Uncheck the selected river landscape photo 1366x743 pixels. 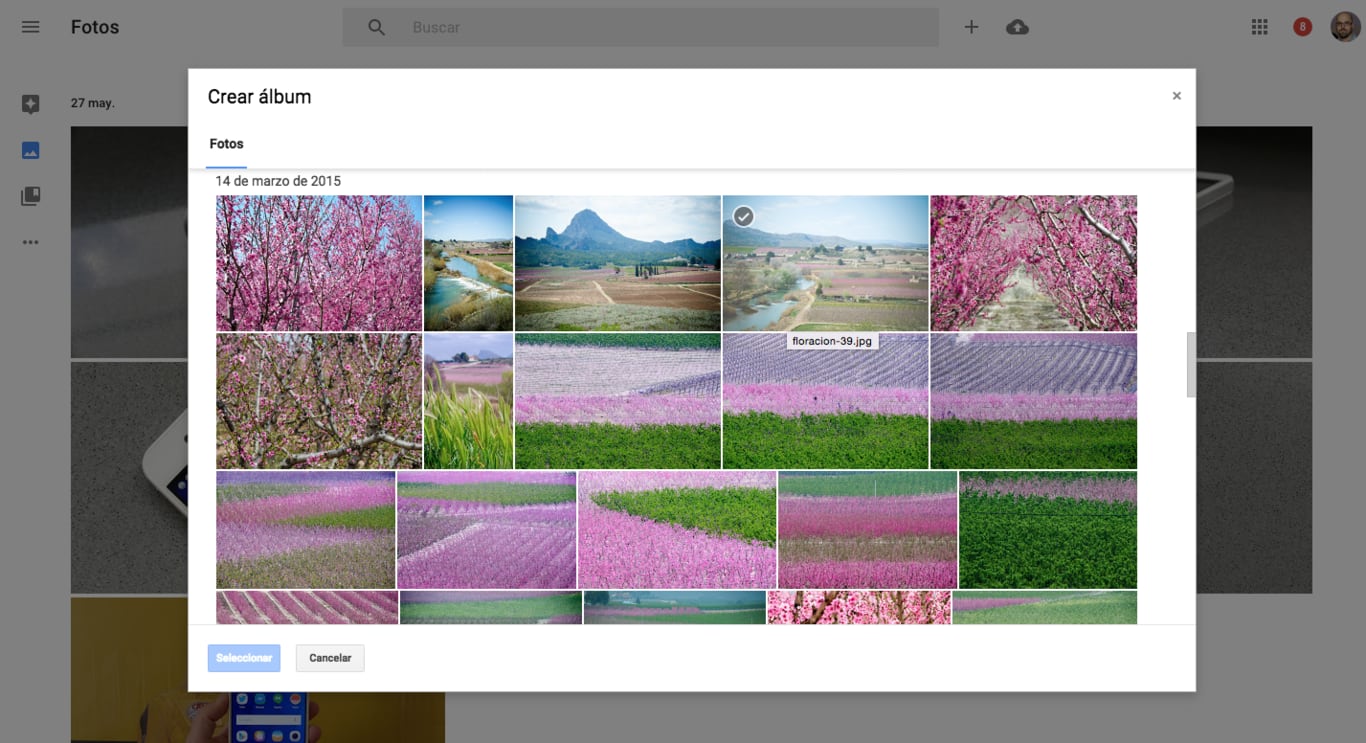[x=743, y=216]
